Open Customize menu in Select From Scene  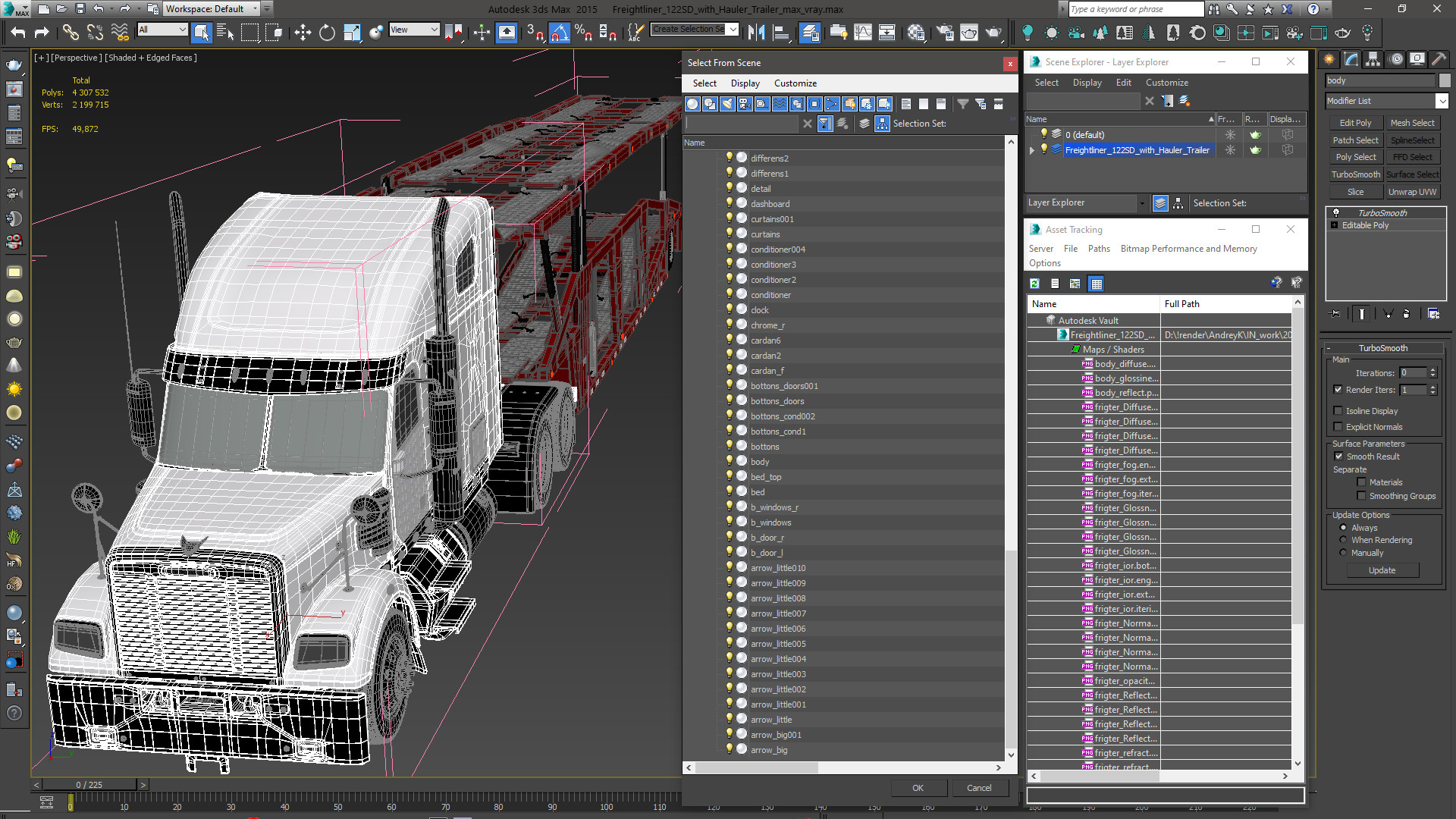[795, 83]
